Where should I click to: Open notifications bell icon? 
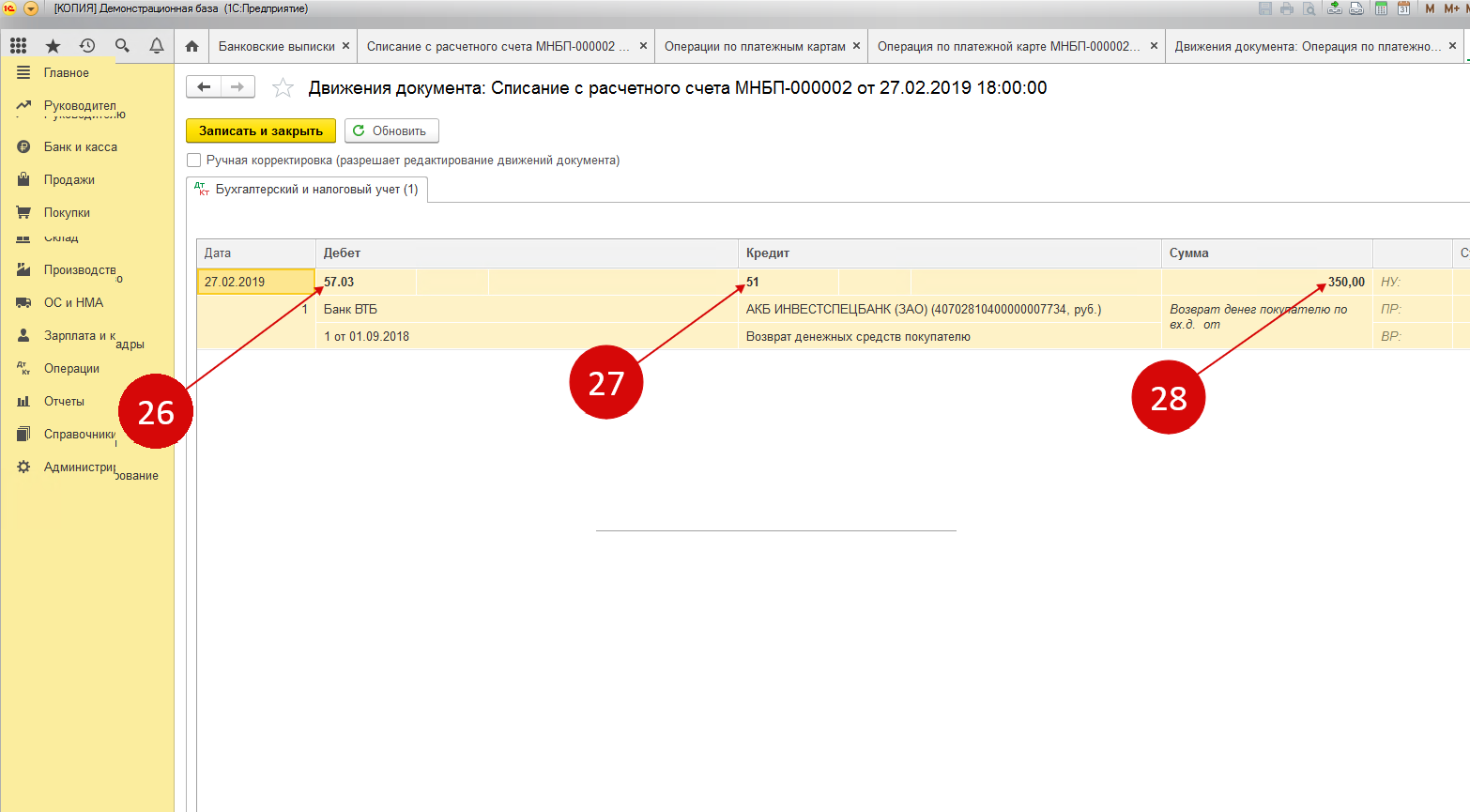click(157, 46)
